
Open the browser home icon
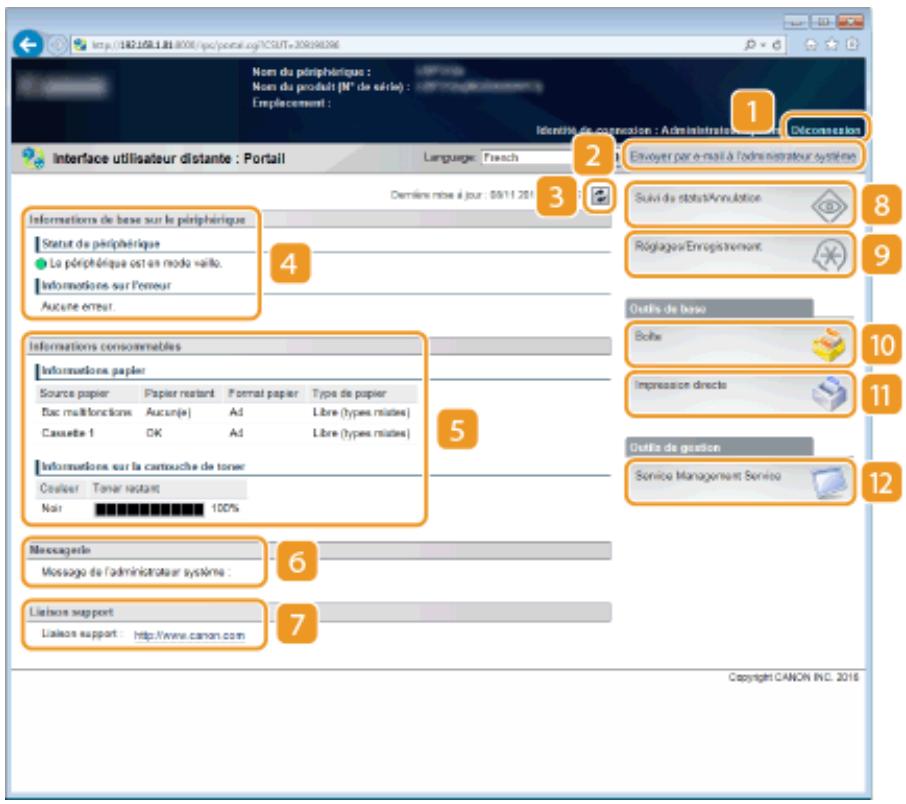812,45
